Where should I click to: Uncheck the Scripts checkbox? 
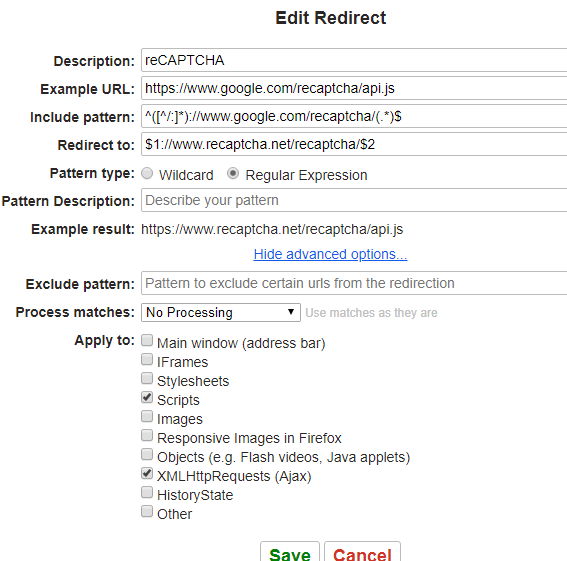pyautogui.click(x=147, y=397)
